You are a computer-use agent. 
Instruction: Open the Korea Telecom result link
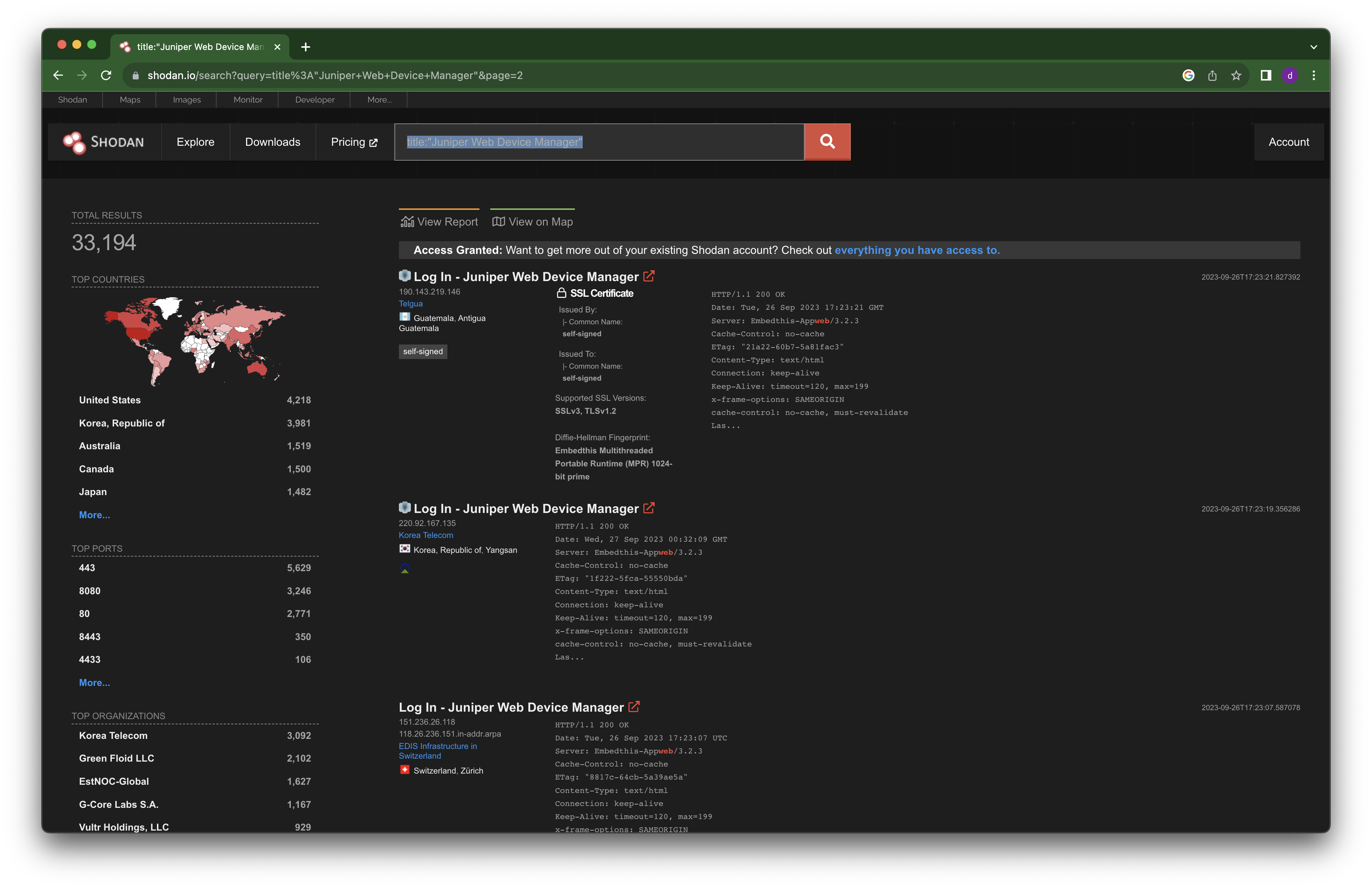(426, 535)
